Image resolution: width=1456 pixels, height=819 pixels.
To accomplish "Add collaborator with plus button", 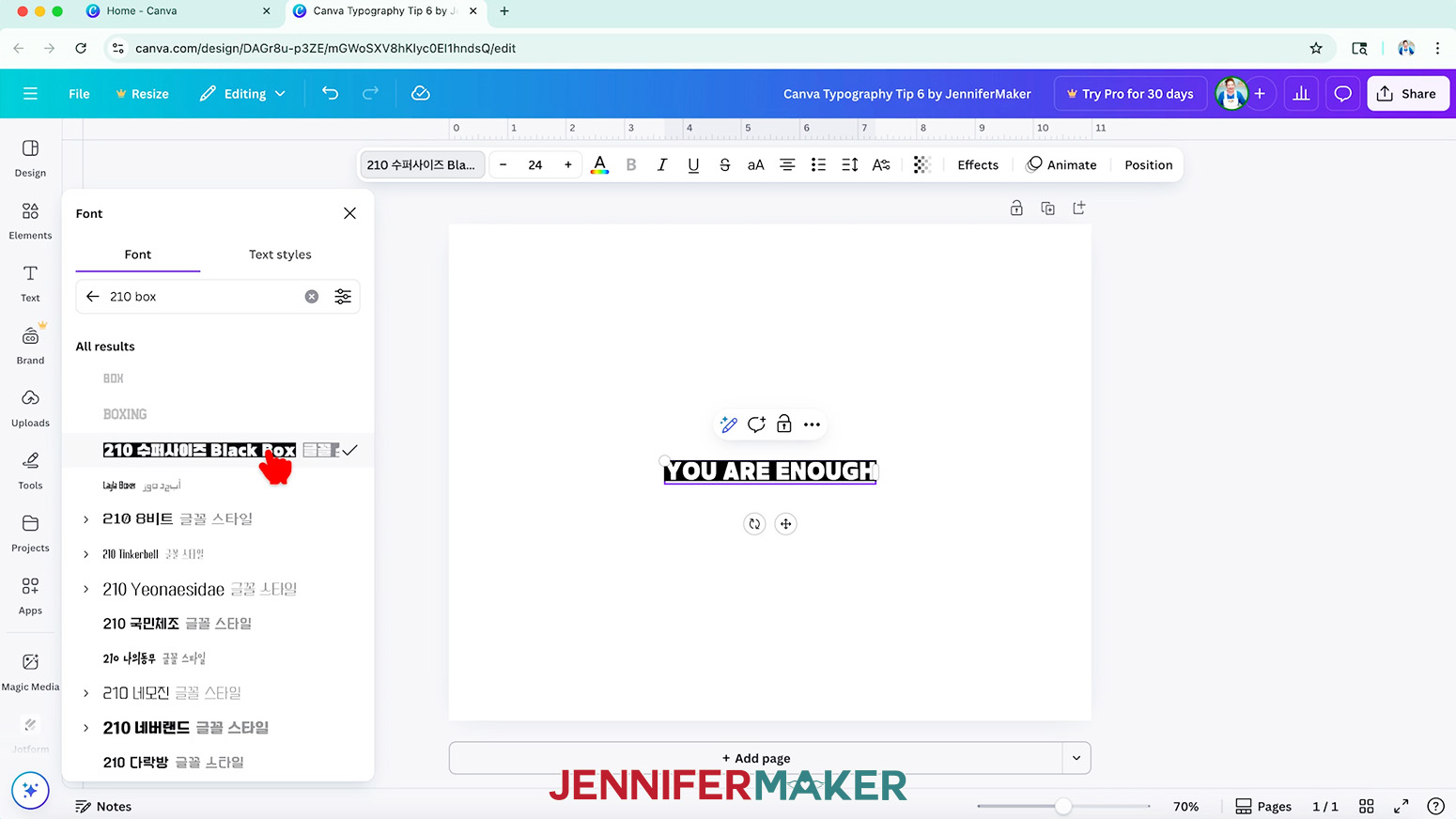I will click(1260, 94).
